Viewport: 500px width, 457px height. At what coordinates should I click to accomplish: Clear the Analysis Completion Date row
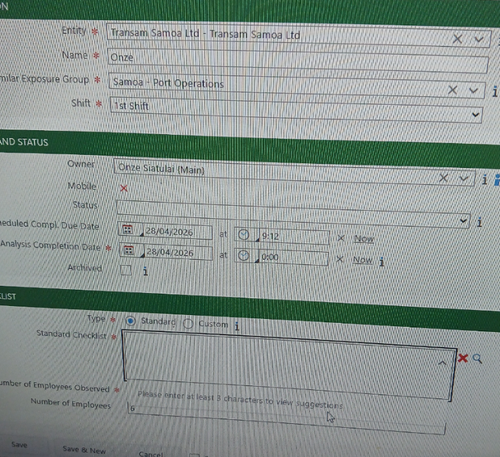tap(339, 259)
